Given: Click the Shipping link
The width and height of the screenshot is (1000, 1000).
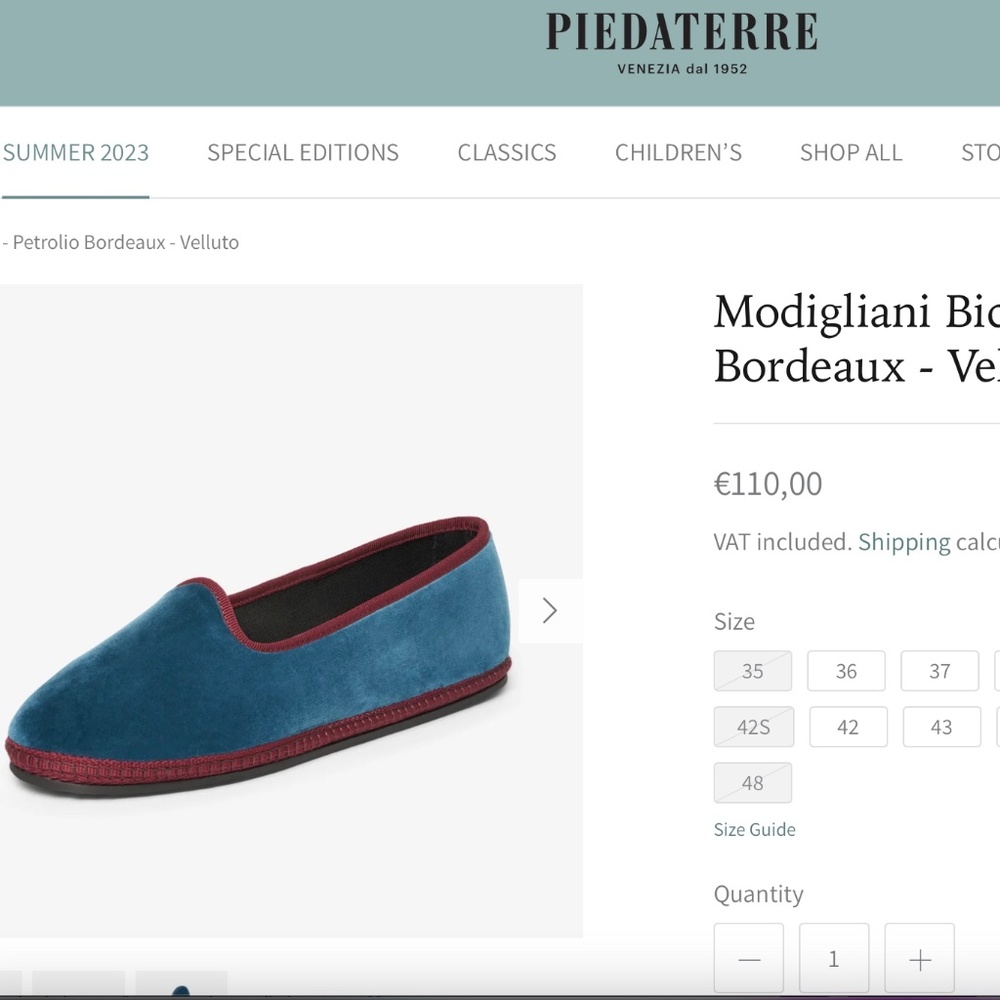Looking at the screenshot, I should click(x=904, y=541).
